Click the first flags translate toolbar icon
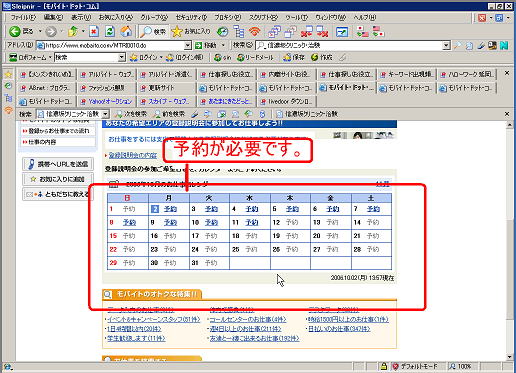Image resolution: width=516 pixels, height=373 pixels. [362, 32]
